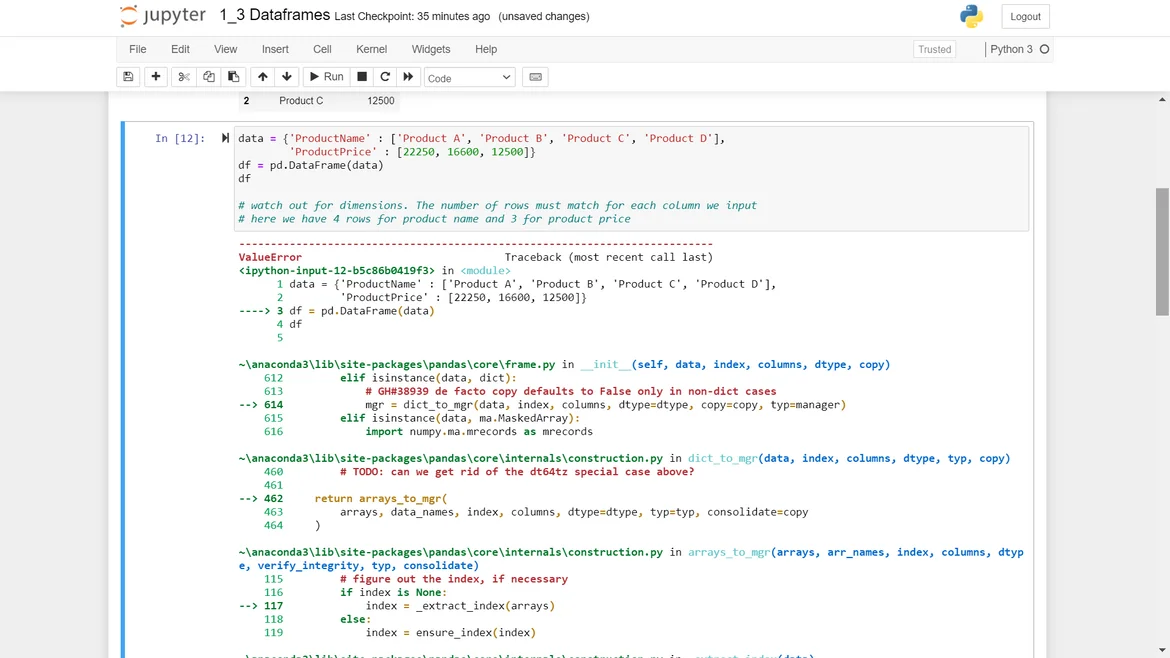Move selected cell down arrow
The image size is (1170, 658).
(x=287, y=77)
